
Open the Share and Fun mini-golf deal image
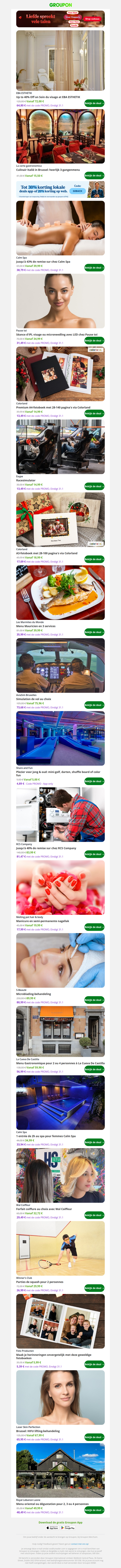60,738
